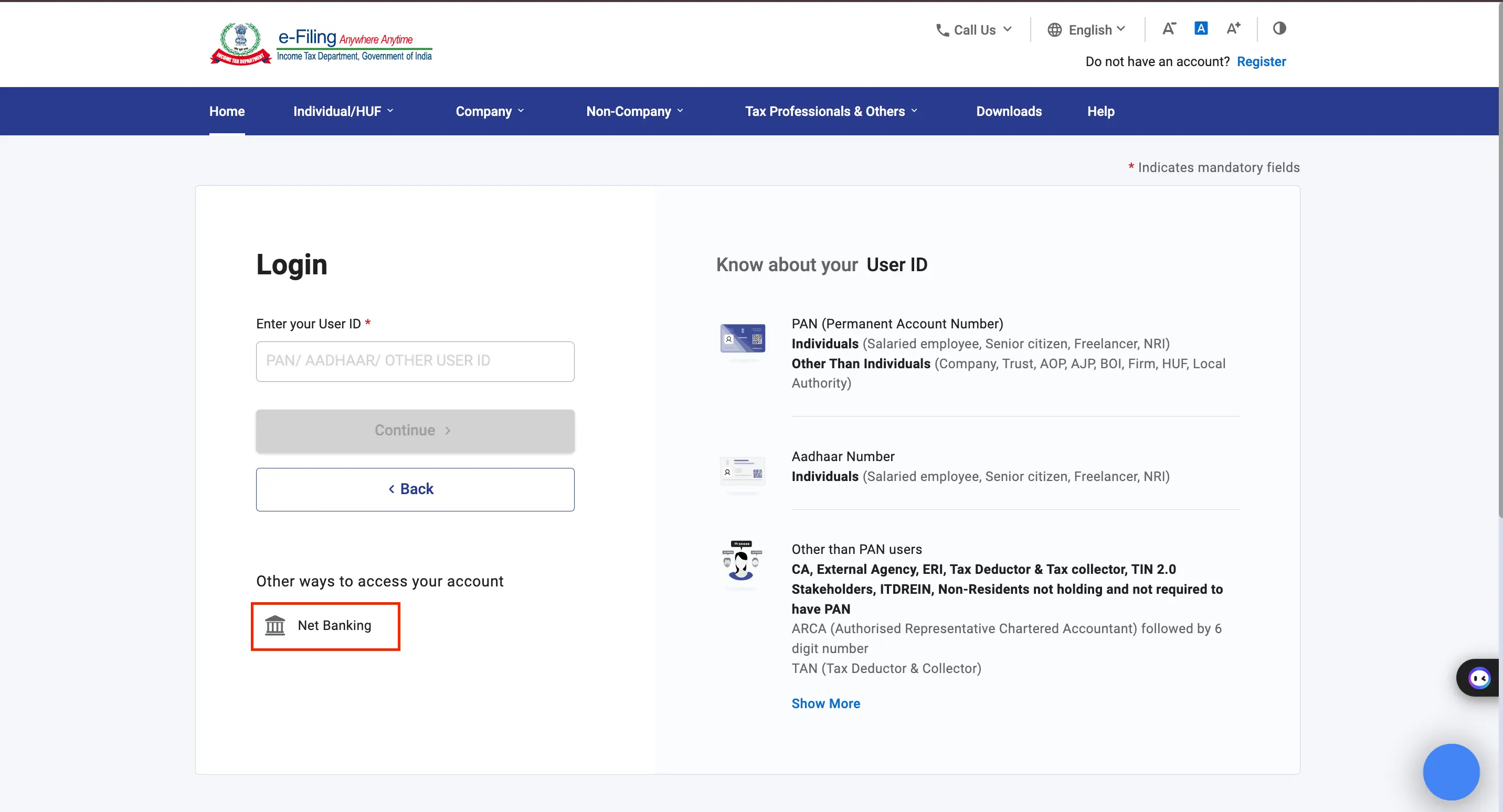The width and height of the screenshot is (1503, 812).
Task: Click the blue floating circle button
Action: click(x=1451, y=772)
